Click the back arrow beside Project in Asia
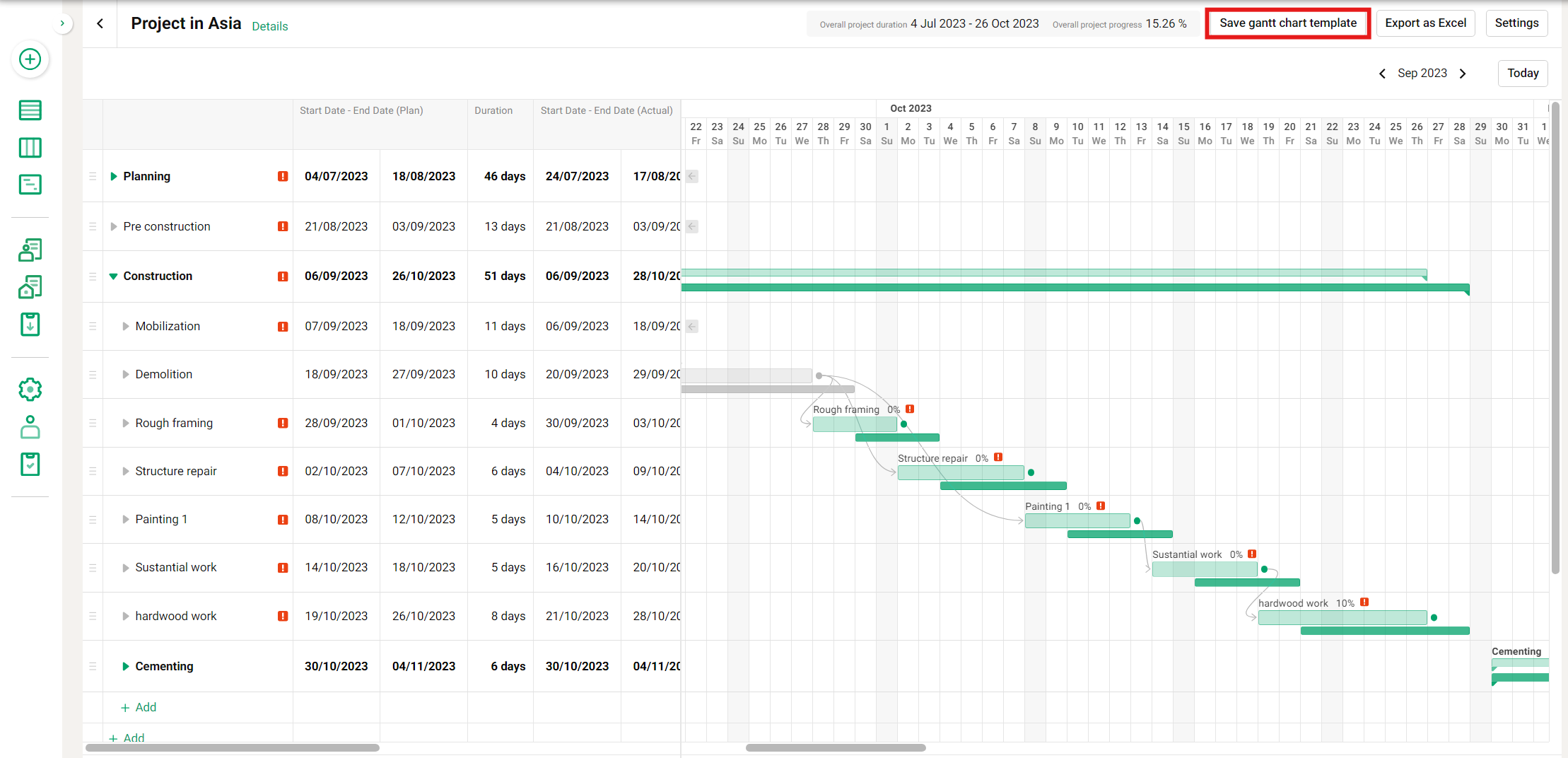Image resolution: width=1568 pixels, height=758 pixels. 100,23
